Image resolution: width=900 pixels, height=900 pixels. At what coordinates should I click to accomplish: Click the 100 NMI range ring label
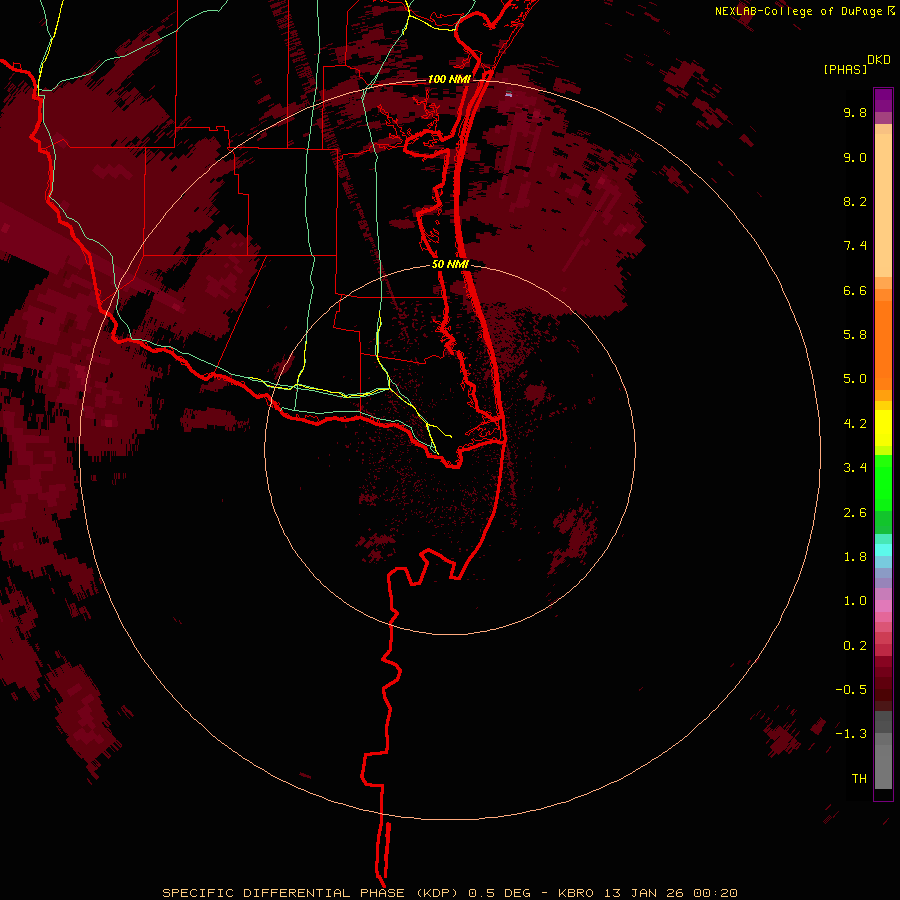(x=449, y=79)
